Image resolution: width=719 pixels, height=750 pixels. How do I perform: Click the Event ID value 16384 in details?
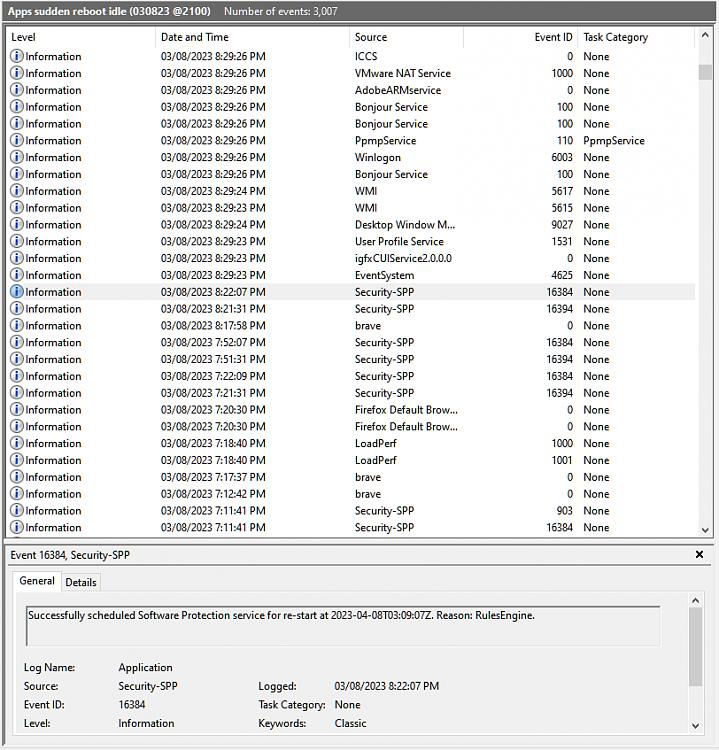click(x=132, y=705)
